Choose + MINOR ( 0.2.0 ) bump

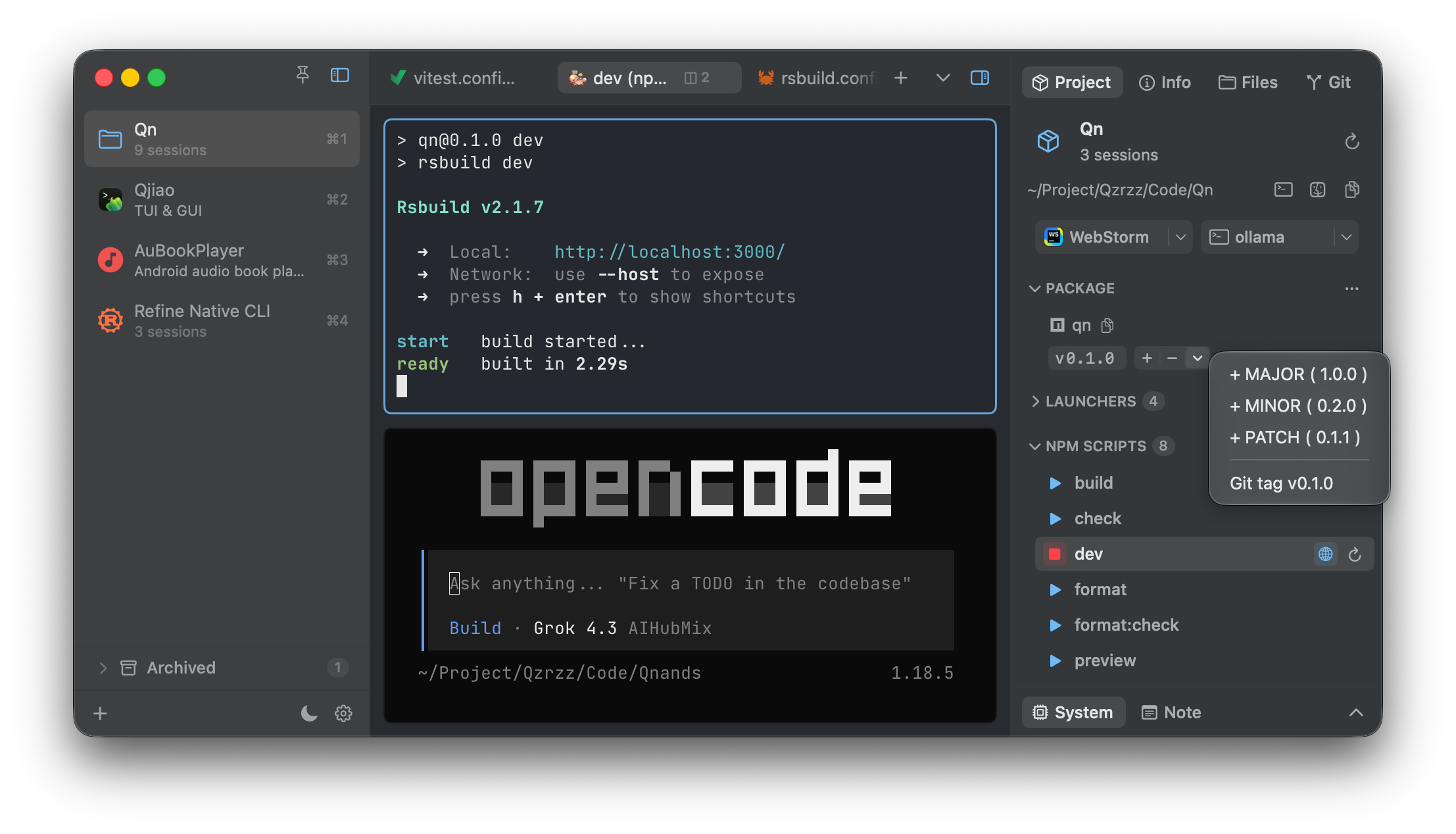pyautogui.click(x=1299, y=406)
